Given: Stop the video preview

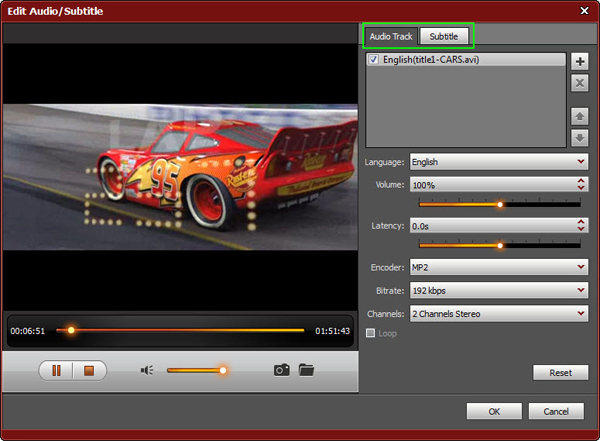Looking at the screenshot, I should click(89, 371).
